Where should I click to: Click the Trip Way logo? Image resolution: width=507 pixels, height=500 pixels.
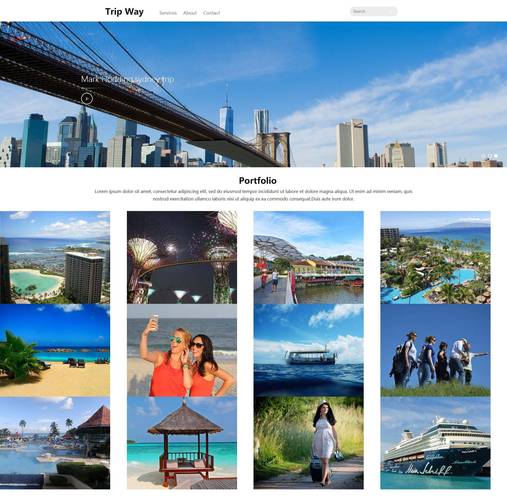coord(124,12)
